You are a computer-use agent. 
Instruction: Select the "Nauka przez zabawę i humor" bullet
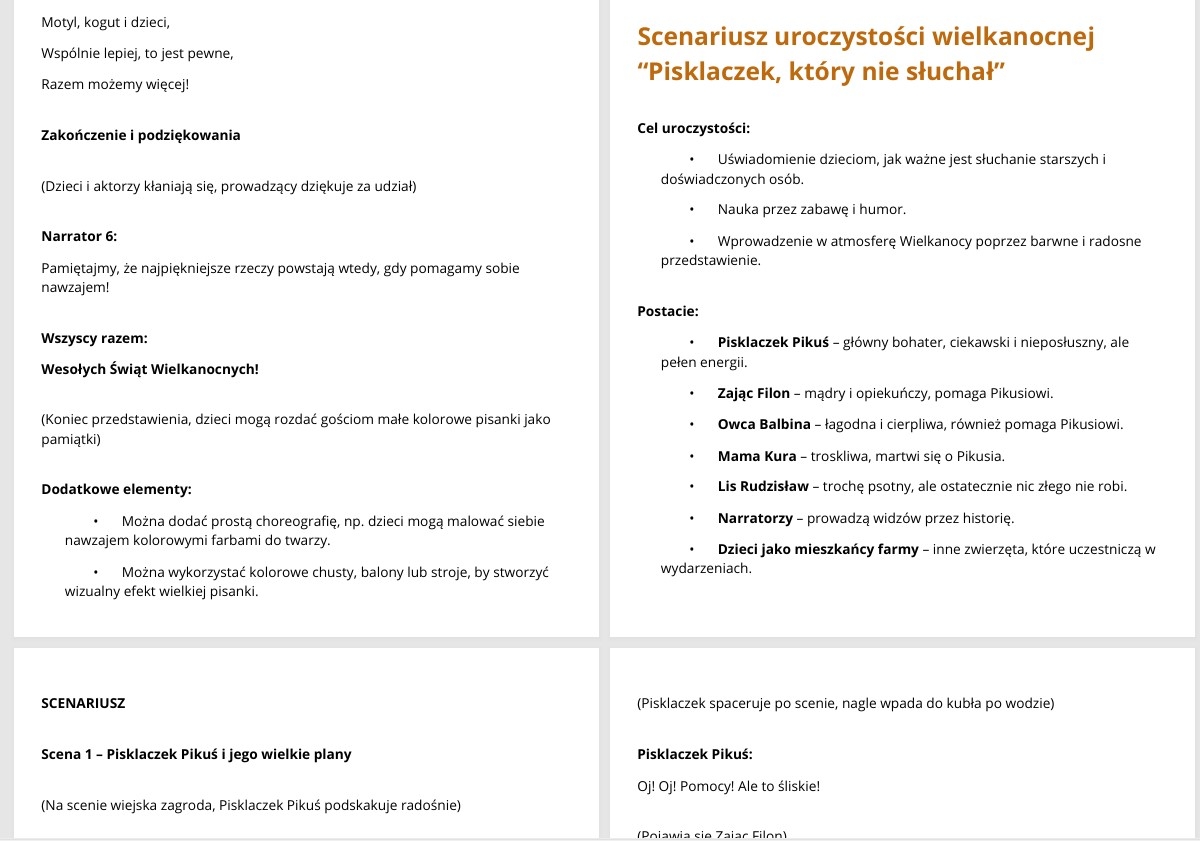[x=811, y=210]
